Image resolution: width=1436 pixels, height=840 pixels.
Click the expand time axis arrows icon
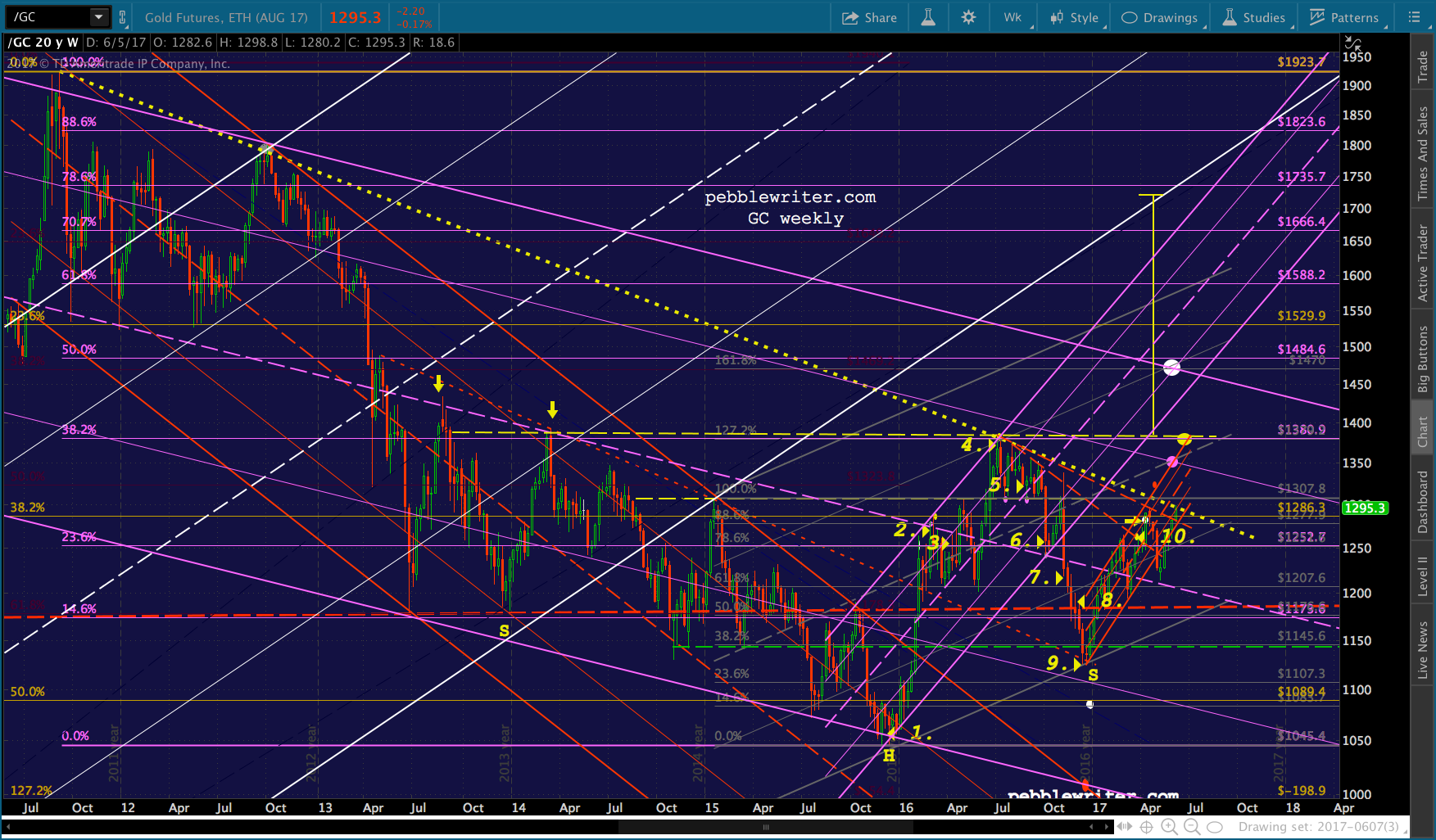click(1126, 827)
